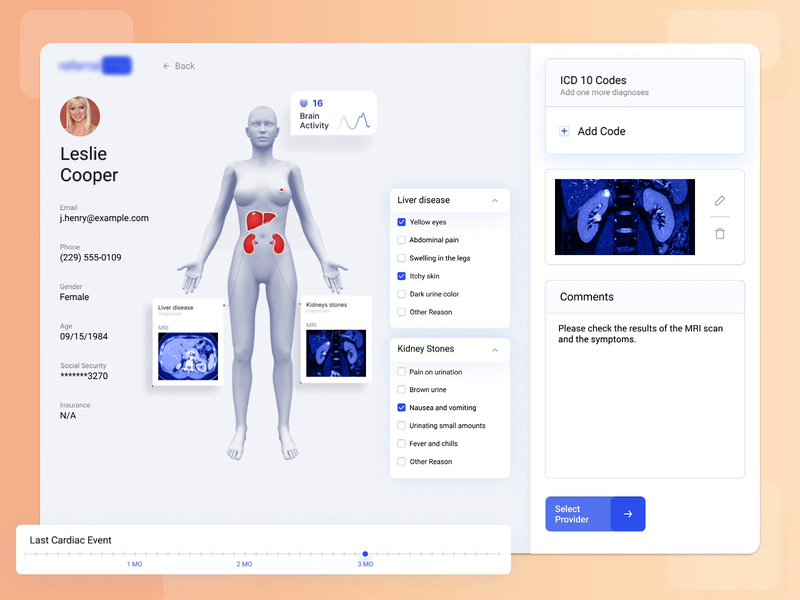Click the brain icon in Brain Activity card
This screenshot has height=600, width=800.
coord(304,103)
